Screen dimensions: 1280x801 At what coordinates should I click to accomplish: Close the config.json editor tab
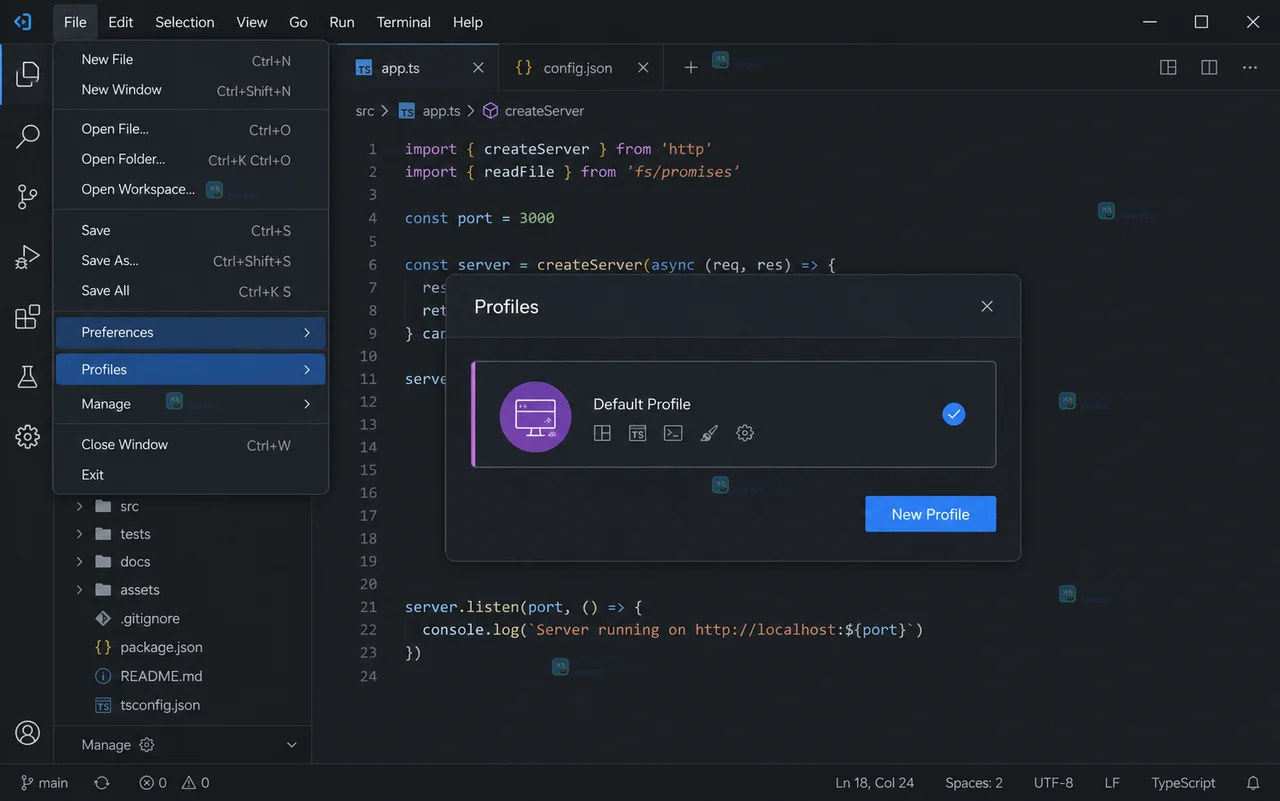point(643,68)
